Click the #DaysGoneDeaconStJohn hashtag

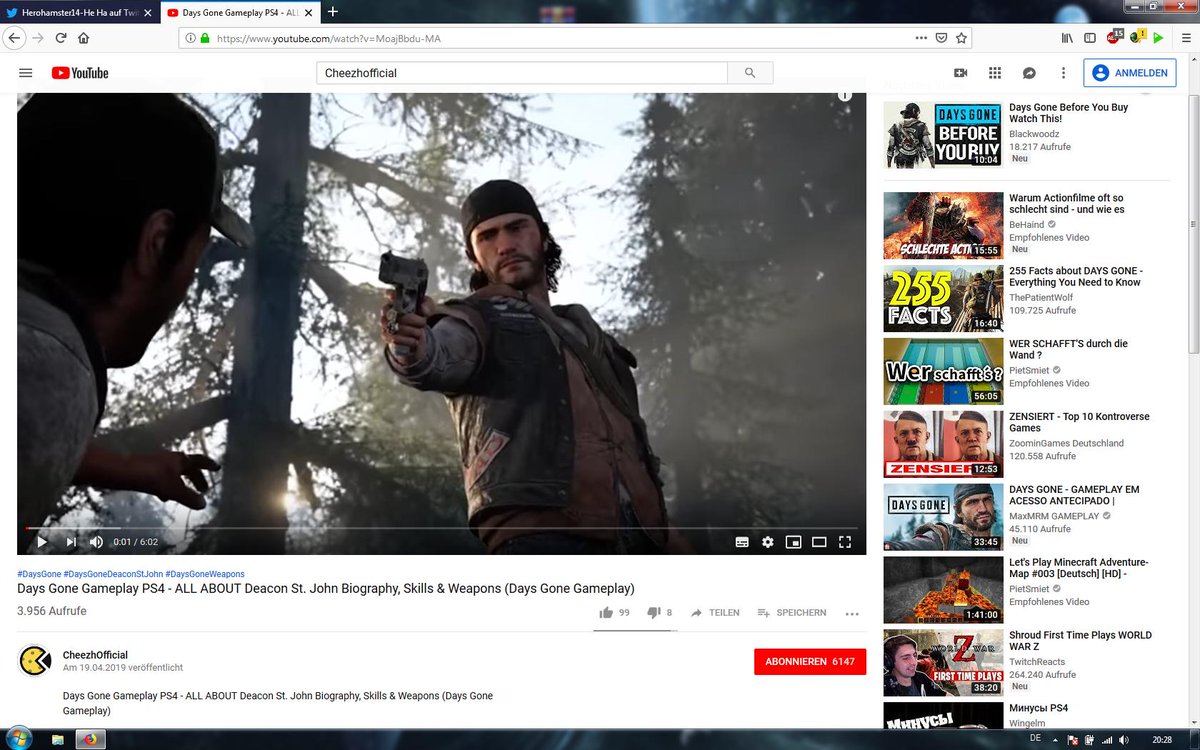(x=112, y=574)
